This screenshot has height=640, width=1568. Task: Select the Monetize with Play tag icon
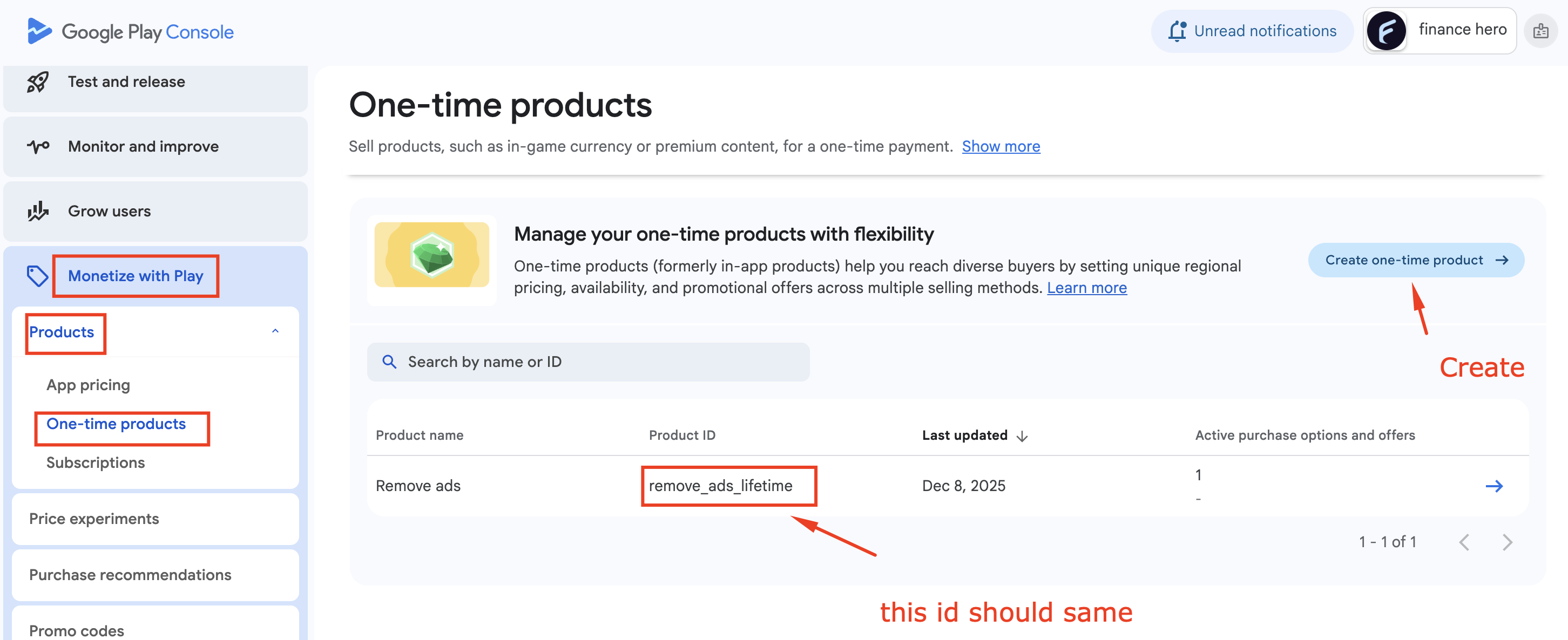38,276
